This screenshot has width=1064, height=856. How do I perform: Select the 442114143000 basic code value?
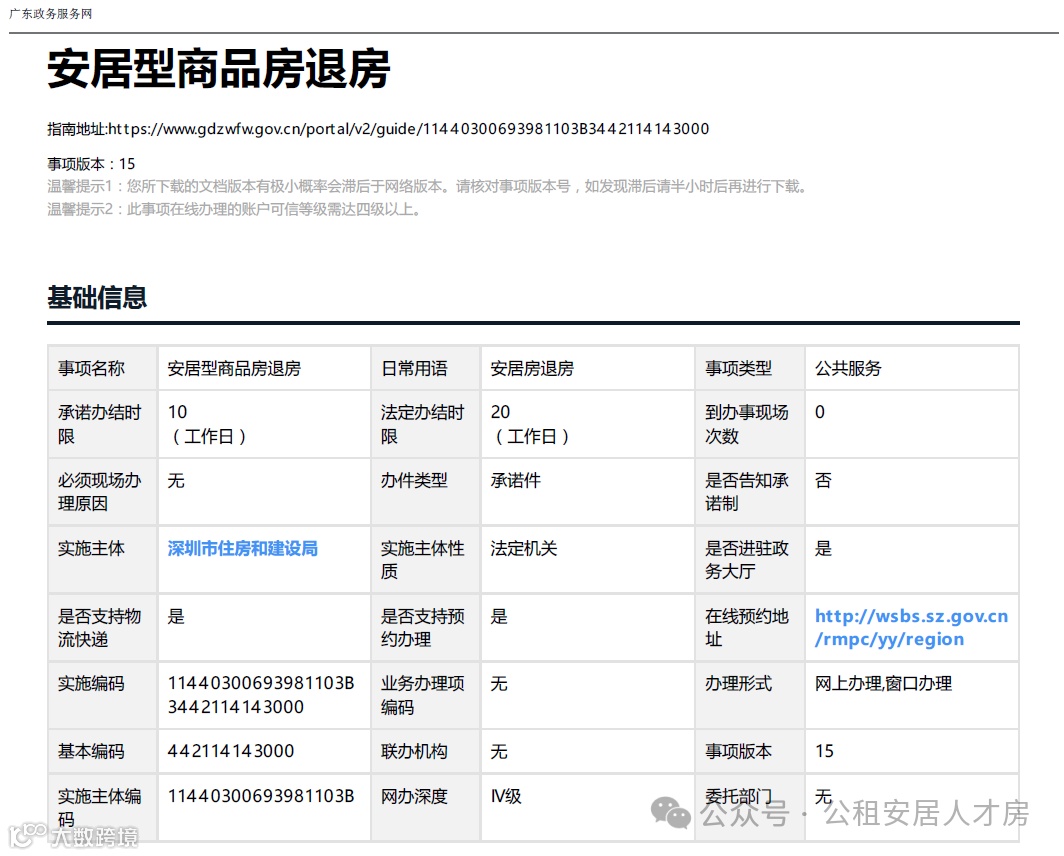[231, 751]
